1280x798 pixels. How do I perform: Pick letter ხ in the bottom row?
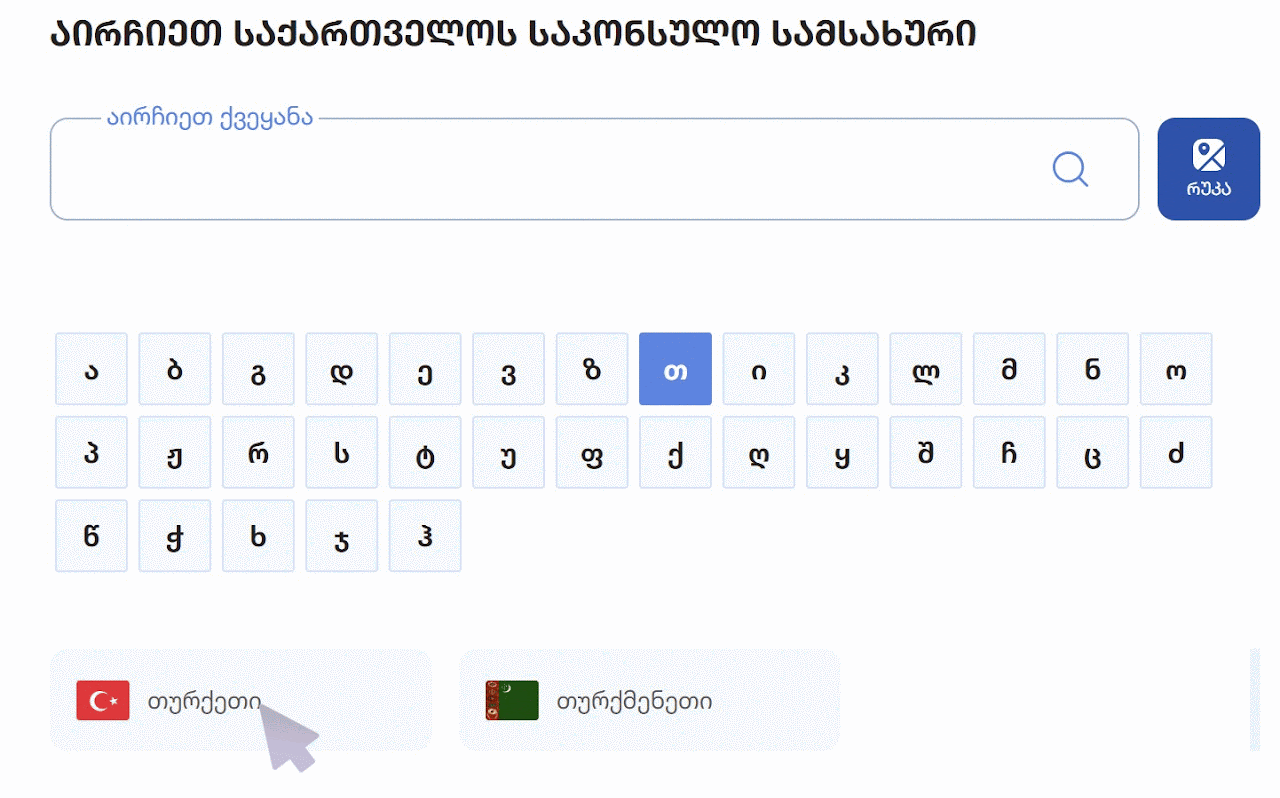coord(258,536)
